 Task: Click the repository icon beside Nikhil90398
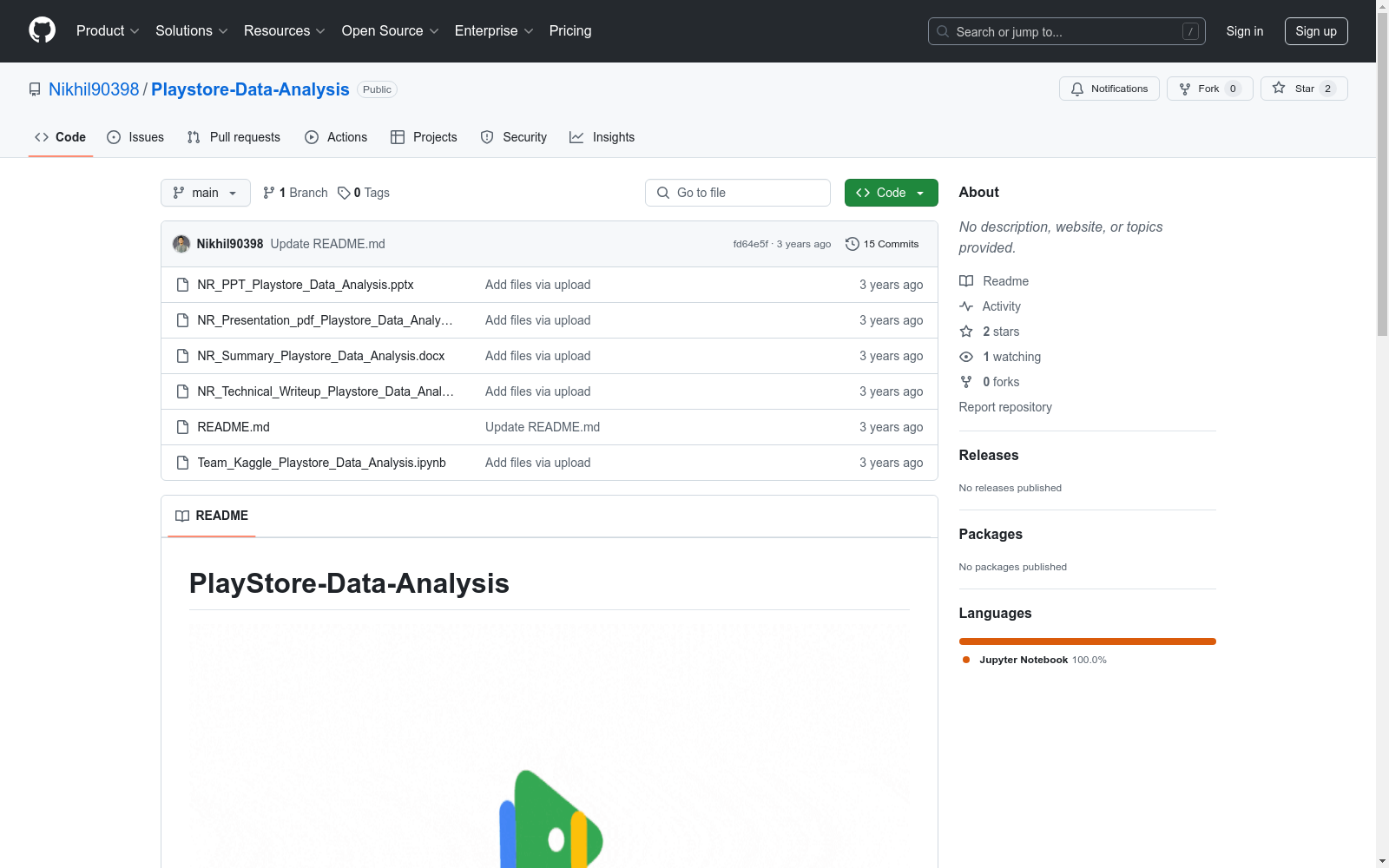tap(35, 89)
